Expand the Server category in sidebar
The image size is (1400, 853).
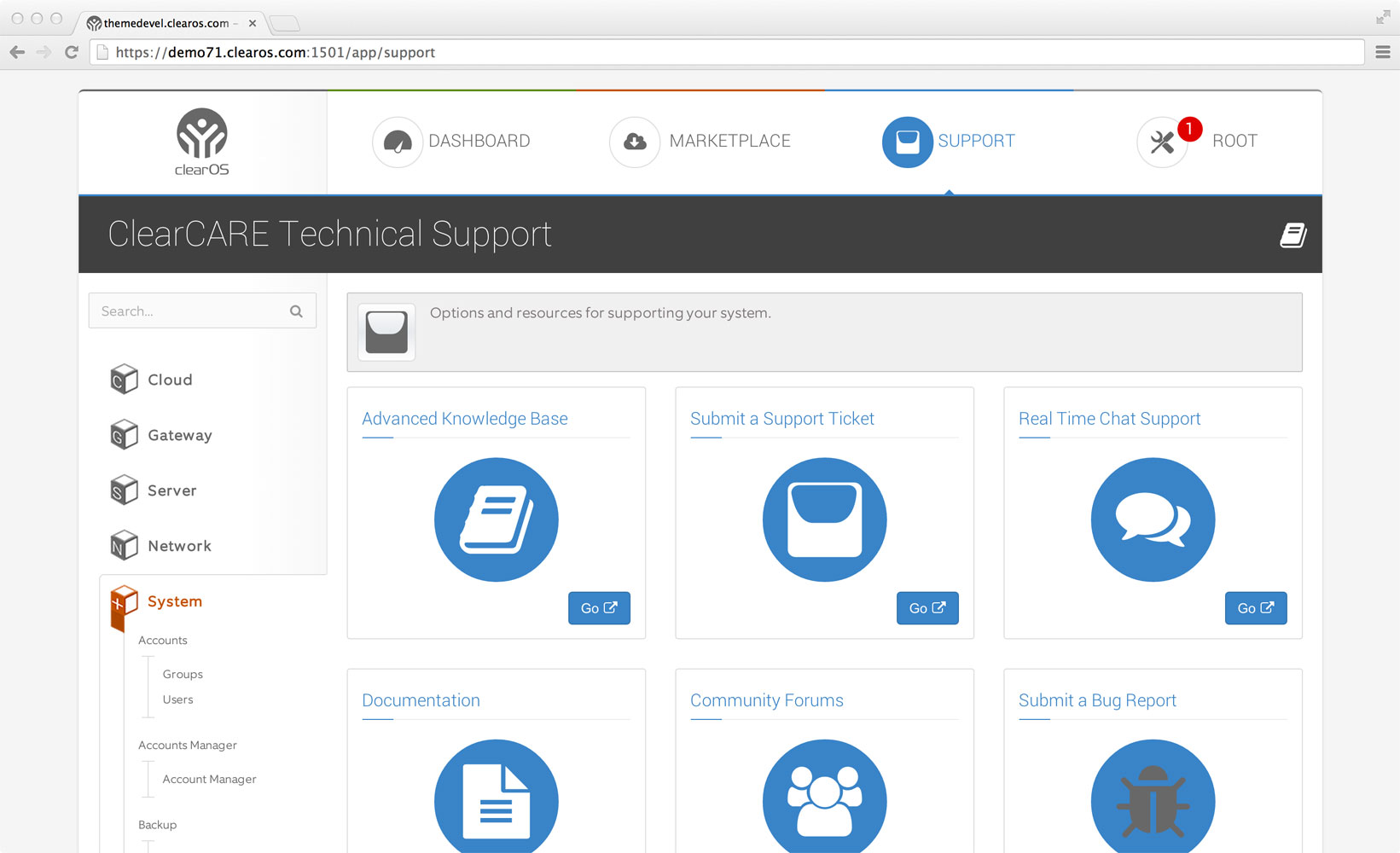click(172, 490)
